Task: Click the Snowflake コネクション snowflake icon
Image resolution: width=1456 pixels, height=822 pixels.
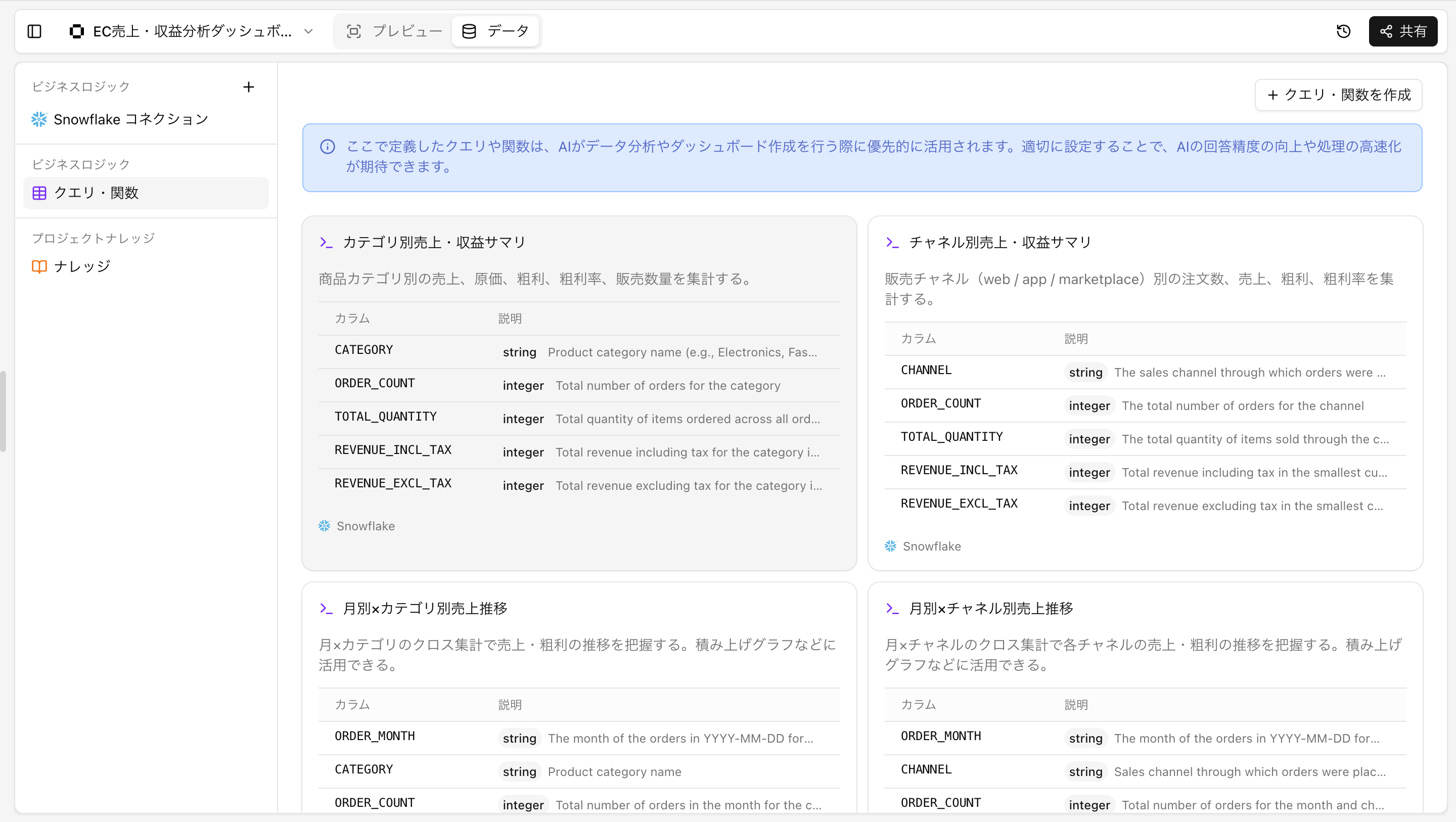Action: (x=39, y=119)
